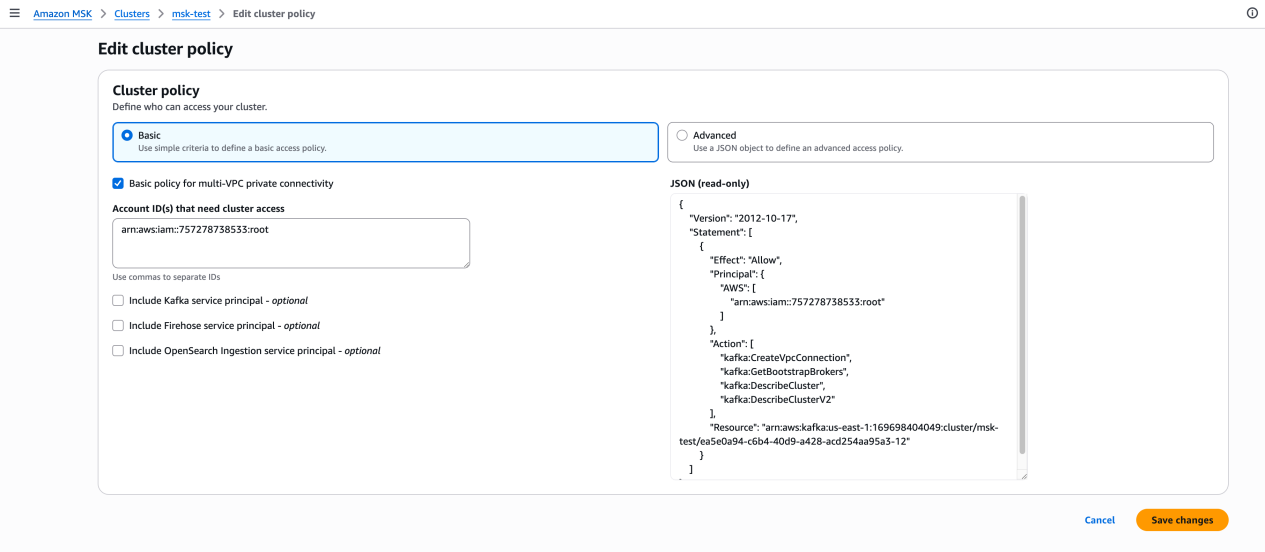Click inside the JSON read-only policy box

click(848, 337)
